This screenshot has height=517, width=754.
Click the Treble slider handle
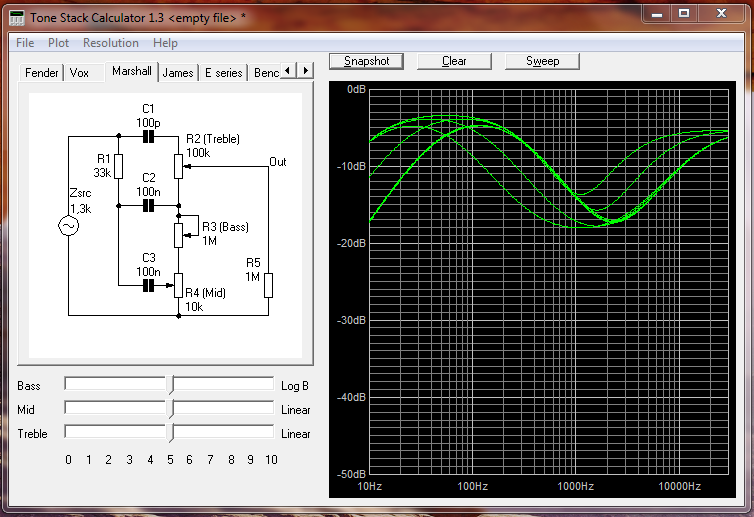[x=171, y=433]
